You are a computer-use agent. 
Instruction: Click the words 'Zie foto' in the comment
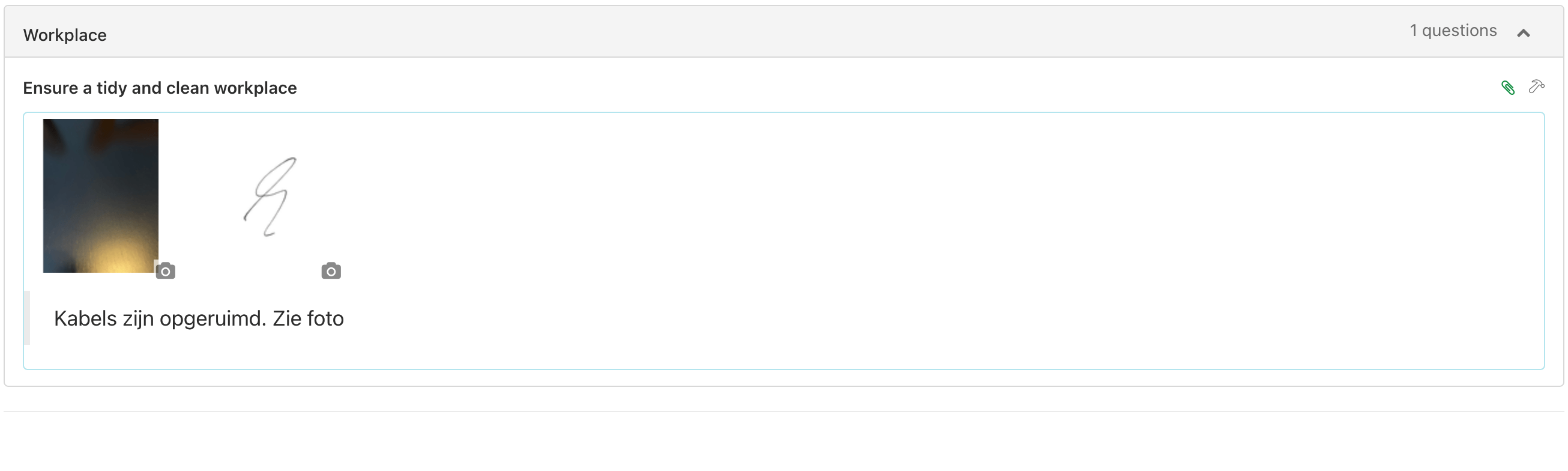coord(308,318)
